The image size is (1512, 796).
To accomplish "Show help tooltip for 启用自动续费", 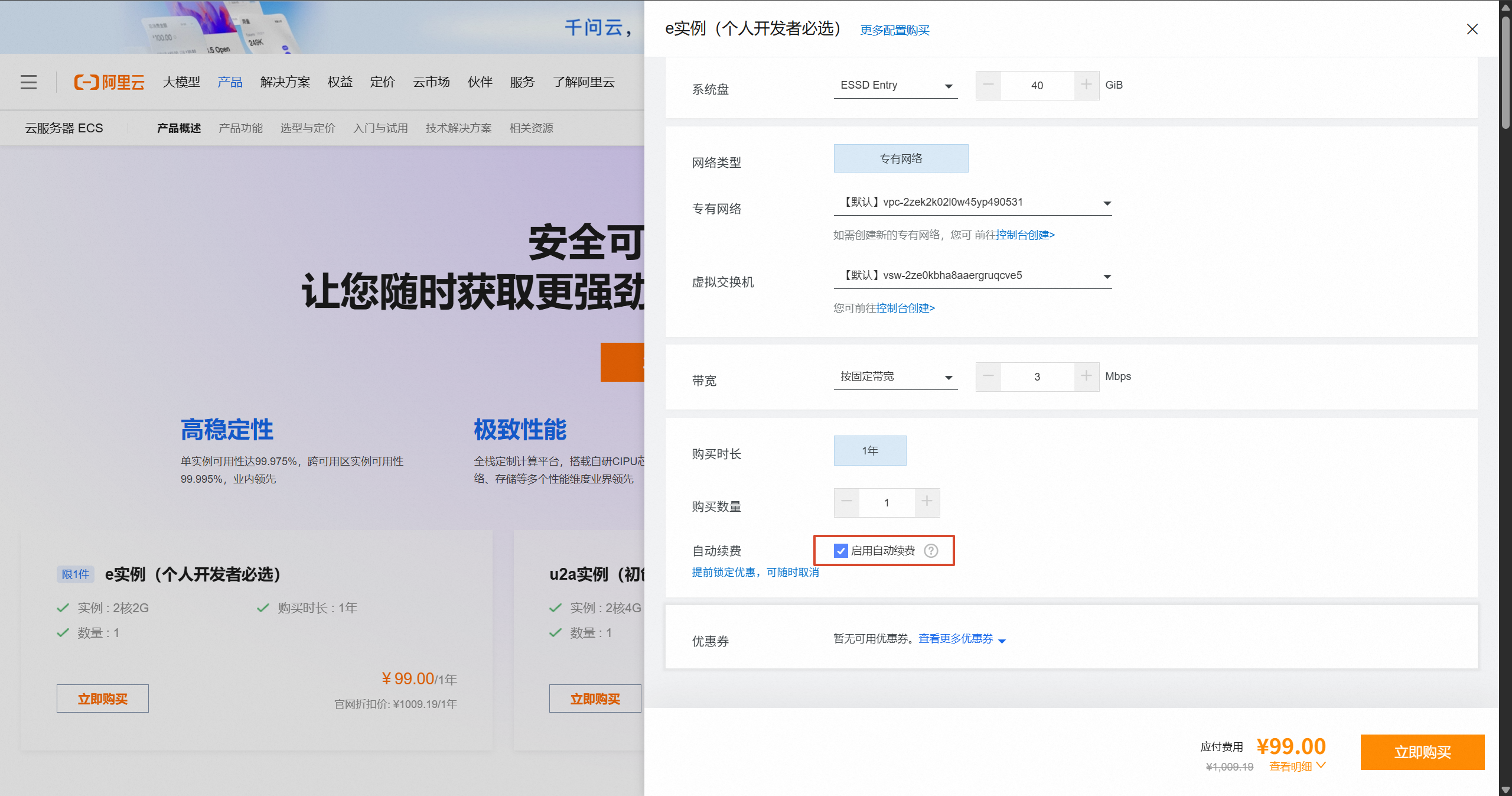I will (x=931, y=551).
